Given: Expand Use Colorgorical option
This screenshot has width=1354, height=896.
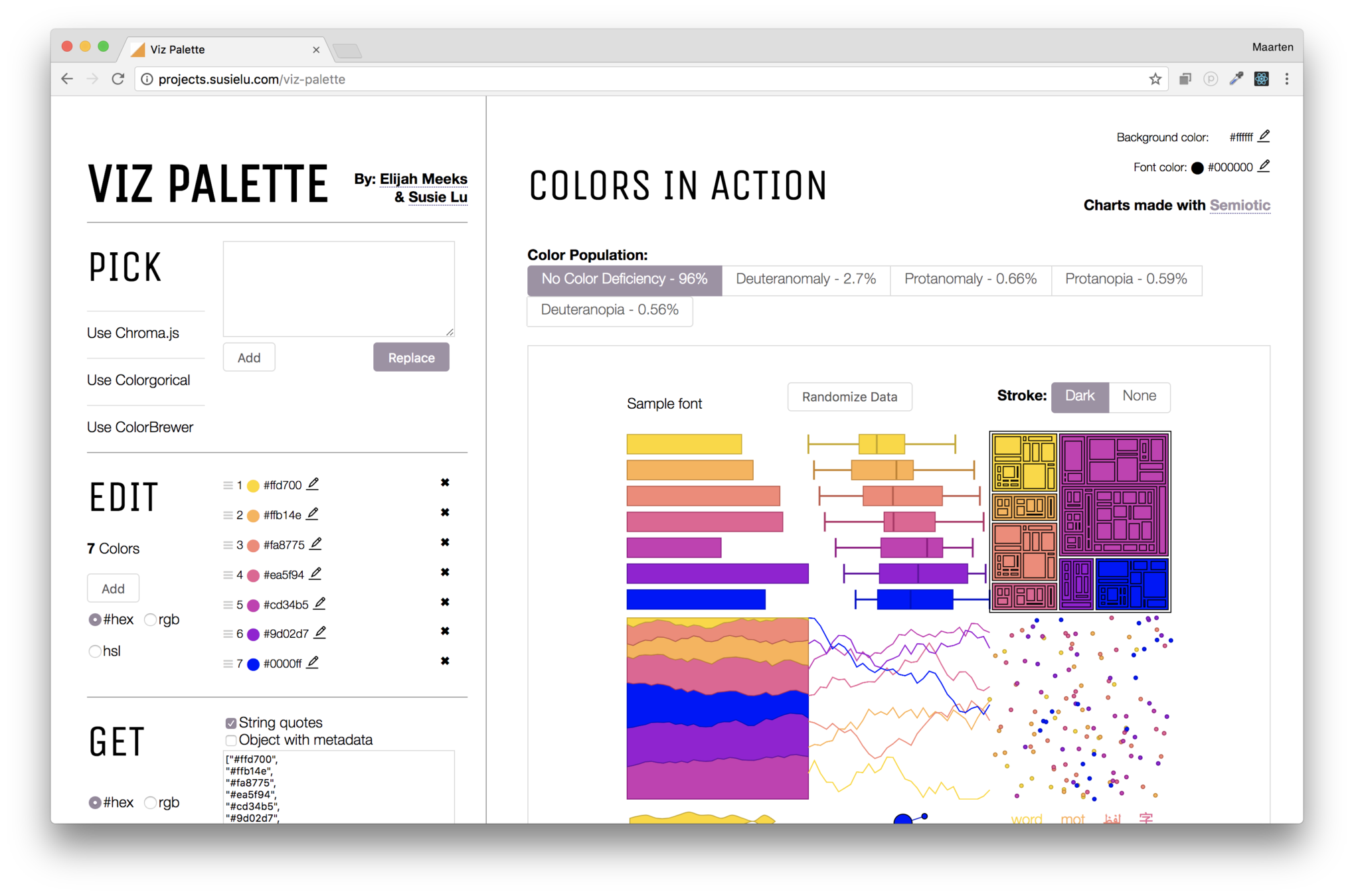Looking at the screenshot, I should coord(138,380).
